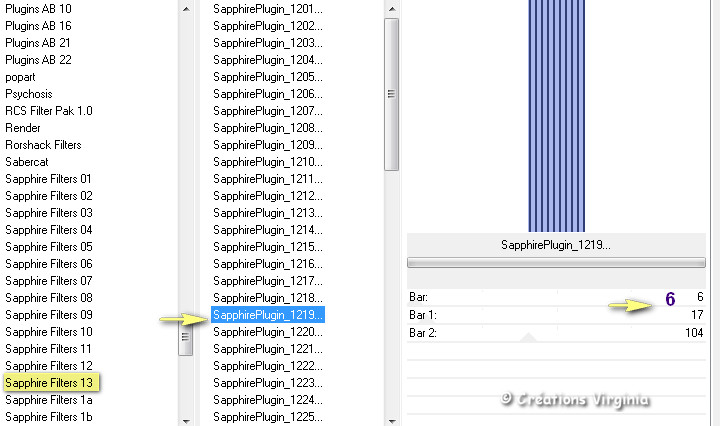
Task: Select Sapphire Filters 07 category
Action: [49, 281]
